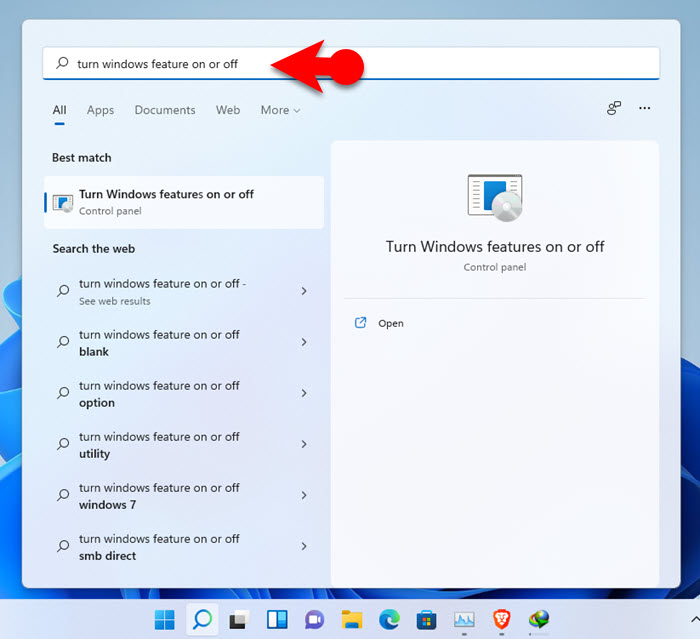Image resolution: width=700 pixels, height=639 pixels.
Task: Click the feedback people icon
Action: tap(614, 108)
